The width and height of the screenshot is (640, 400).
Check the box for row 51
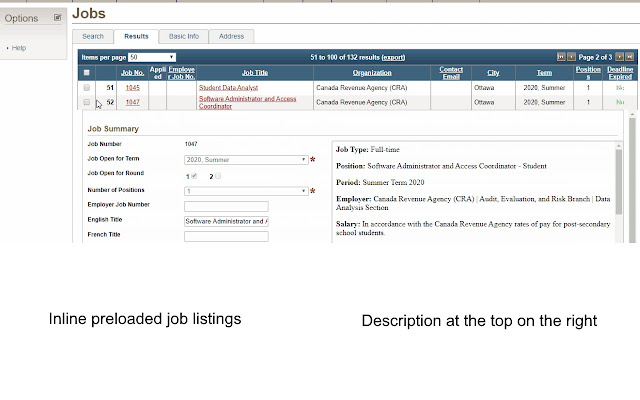click(x=87, y=87)
